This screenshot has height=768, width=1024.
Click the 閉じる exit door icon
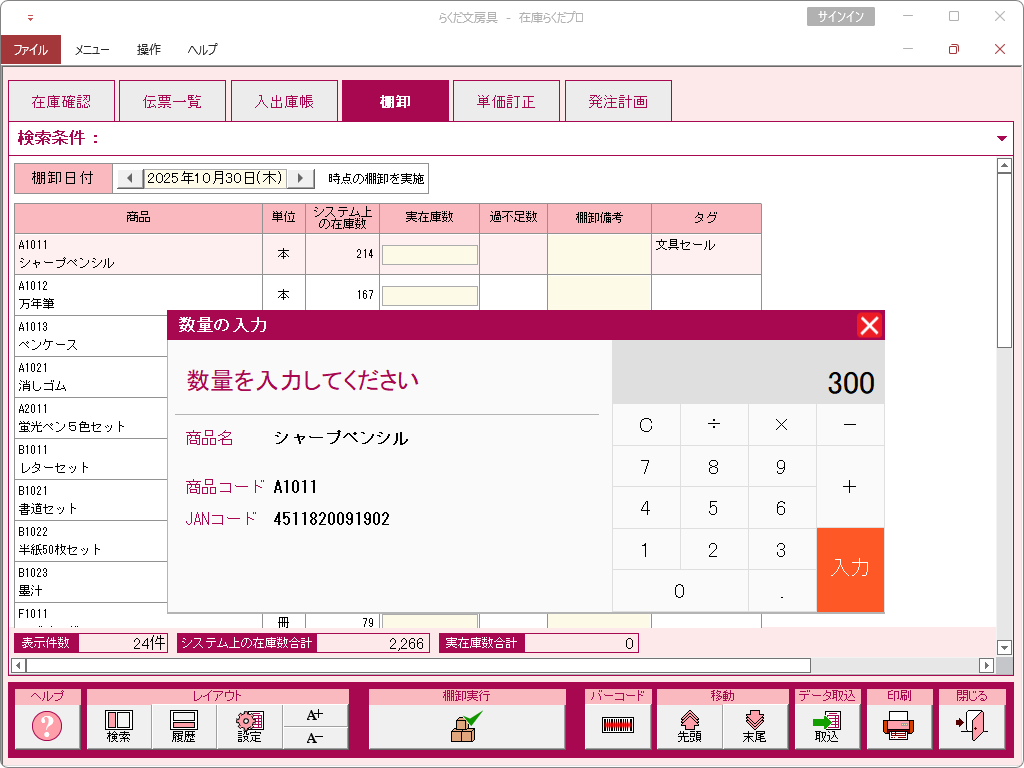pyautogui.click(x=971, y=726)
